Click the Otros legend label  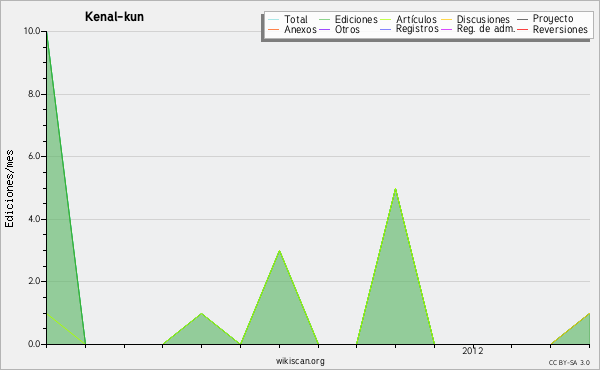347,29
